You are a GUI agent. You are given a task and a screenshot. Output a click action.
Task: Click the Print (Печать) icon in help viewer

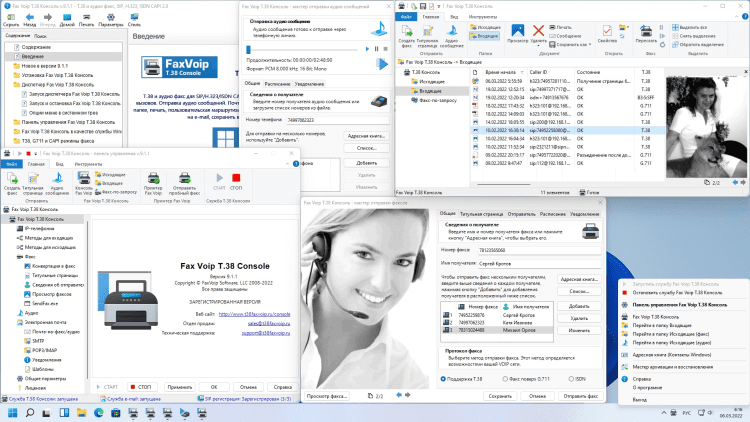(x=88, y=17)
